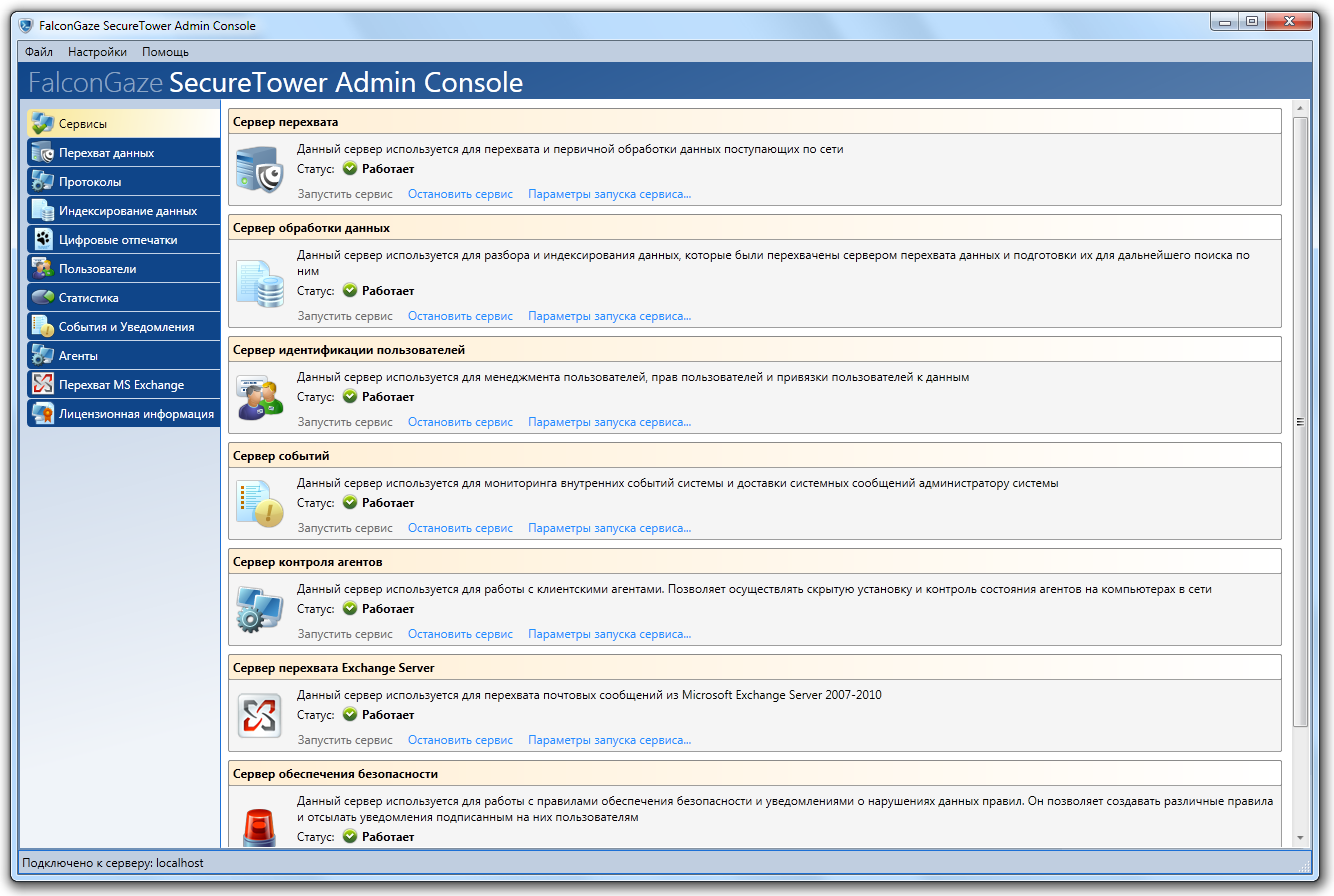Click Работает status of Сервер идентификации пользователей
The width and height of the screenshot is (1334, 896).
pyautogui.click(x=388, y=397)
